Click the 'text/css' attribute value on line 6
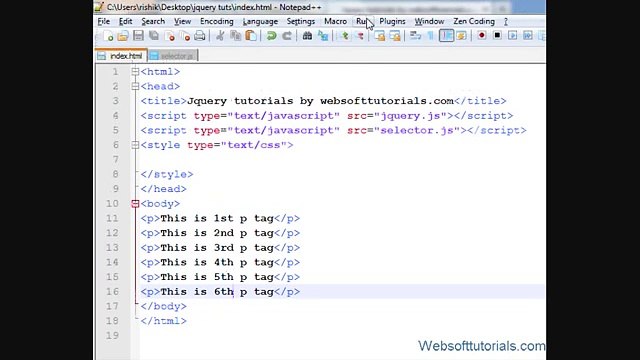The image size is (640, 360). pos(254,145)
